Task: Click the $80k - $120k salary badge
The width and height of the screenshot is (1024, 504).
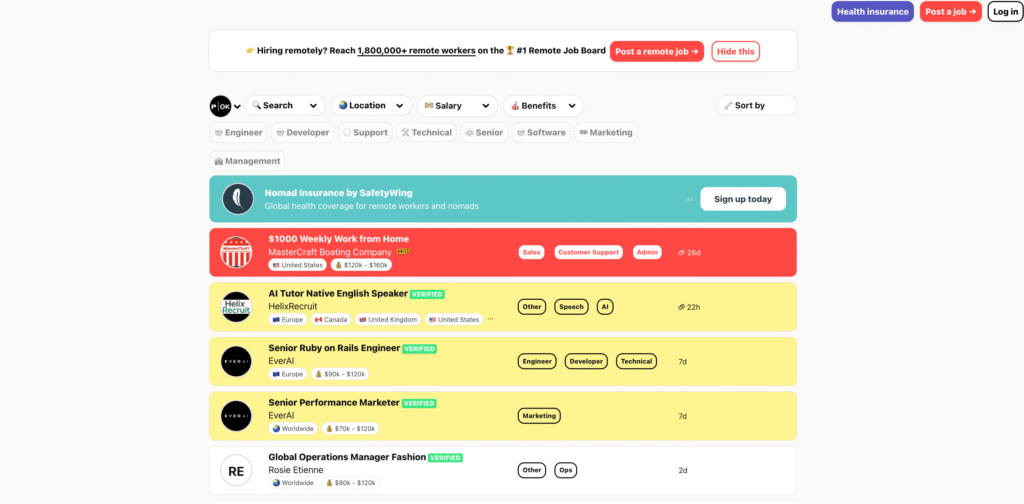Action: (x=350, y=484)
